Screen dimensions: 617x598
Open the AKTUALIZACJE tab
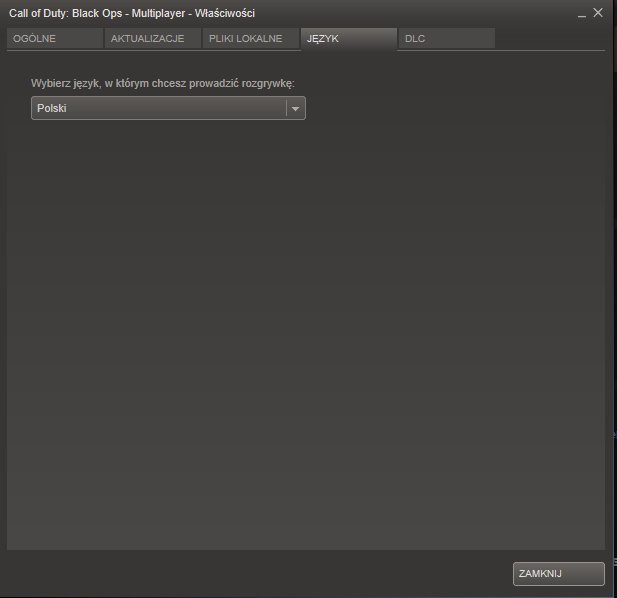(x=153, y=39)
